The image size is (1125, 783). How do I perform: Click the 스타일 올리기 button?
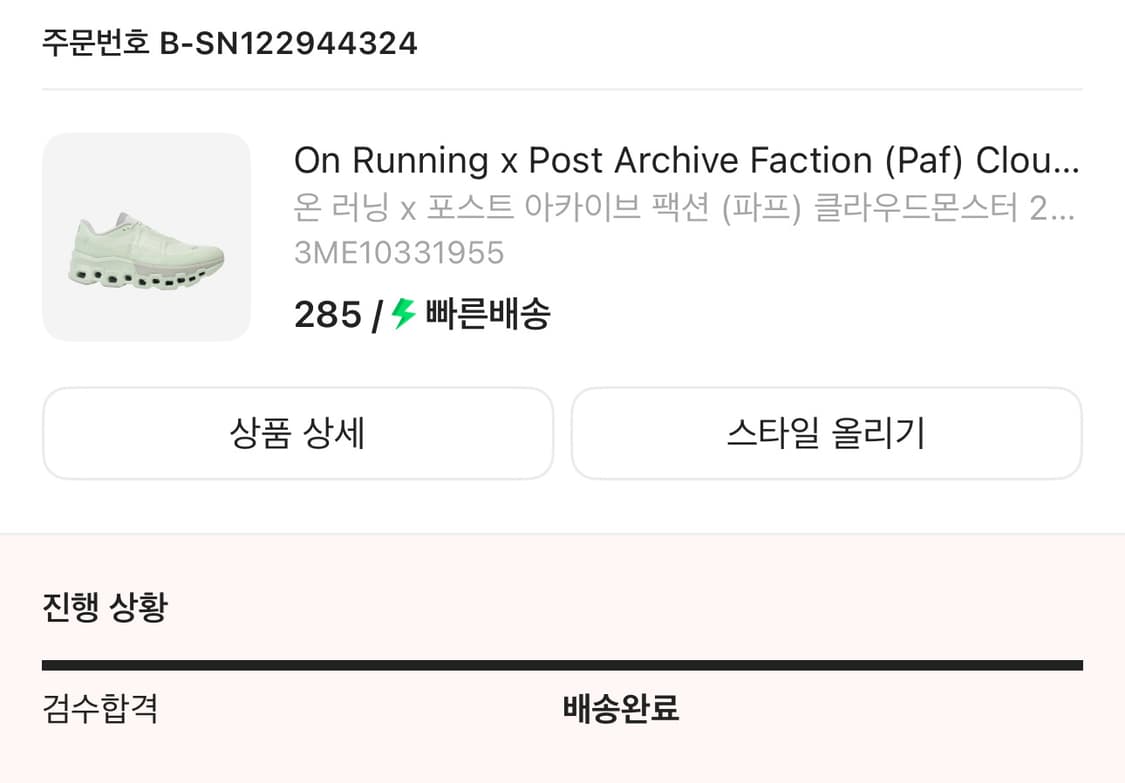pos(825,432)
